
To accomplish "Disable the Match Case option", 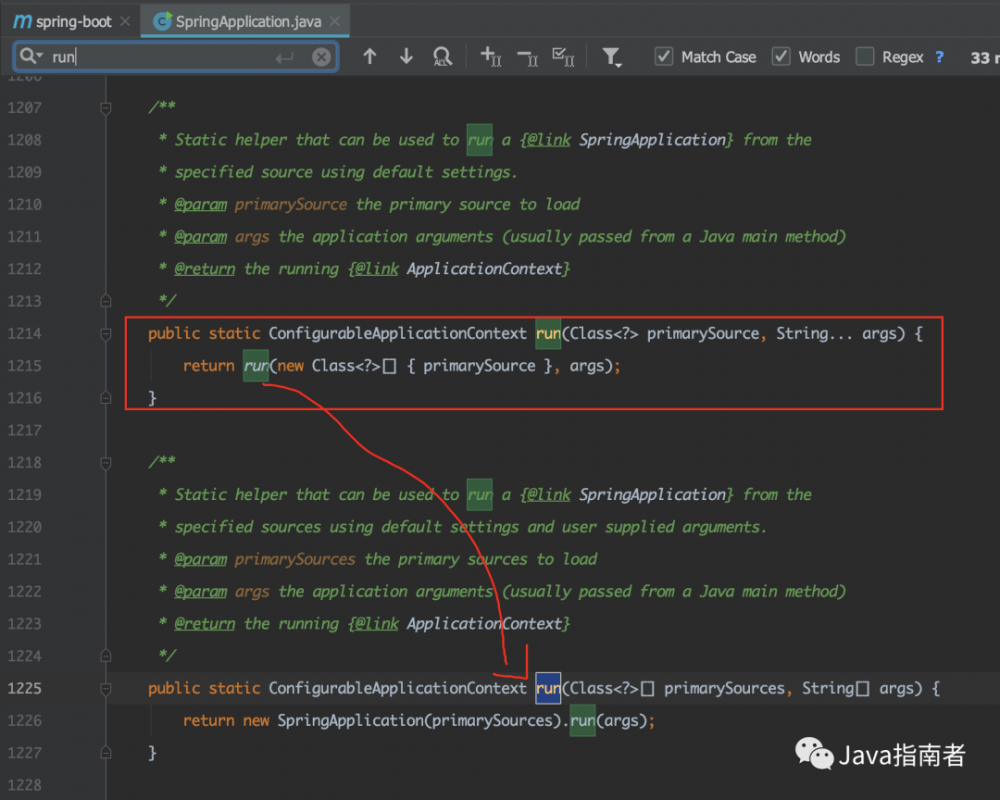I will point(663,57).
